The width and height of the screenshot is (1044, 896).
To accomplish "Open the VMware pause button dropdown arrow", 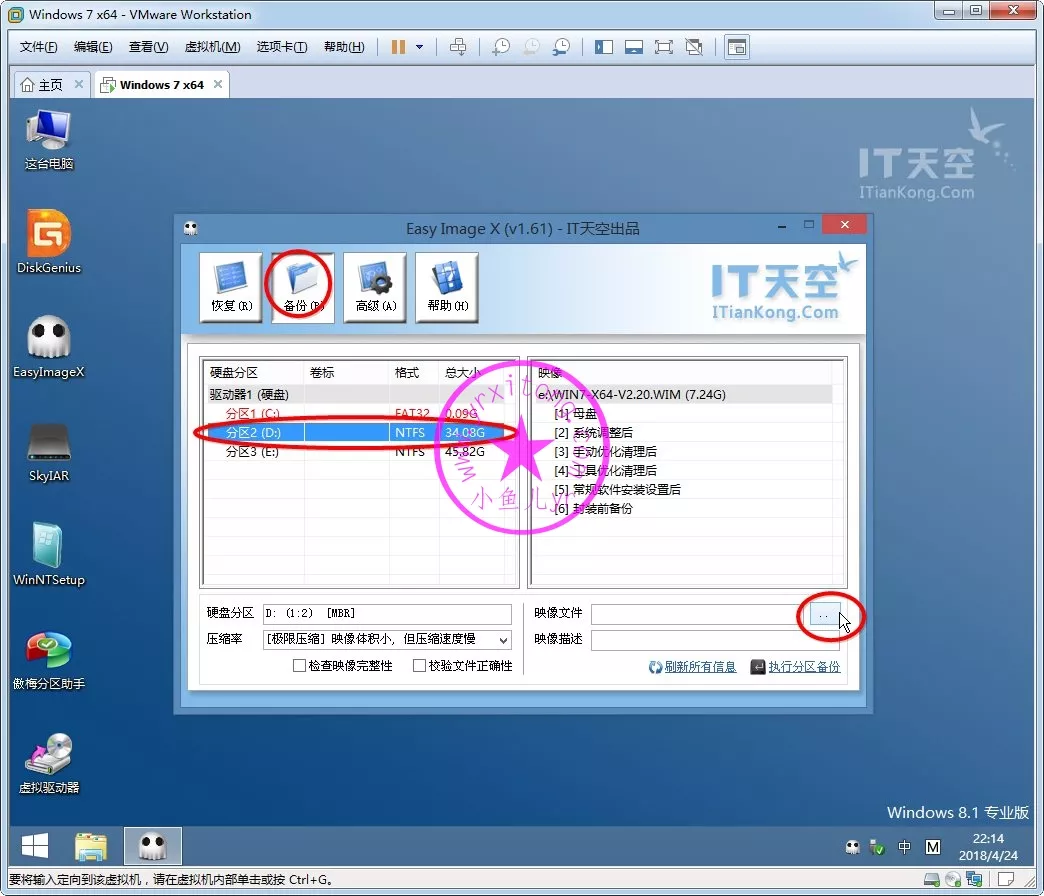I will (x=419, y=47).
